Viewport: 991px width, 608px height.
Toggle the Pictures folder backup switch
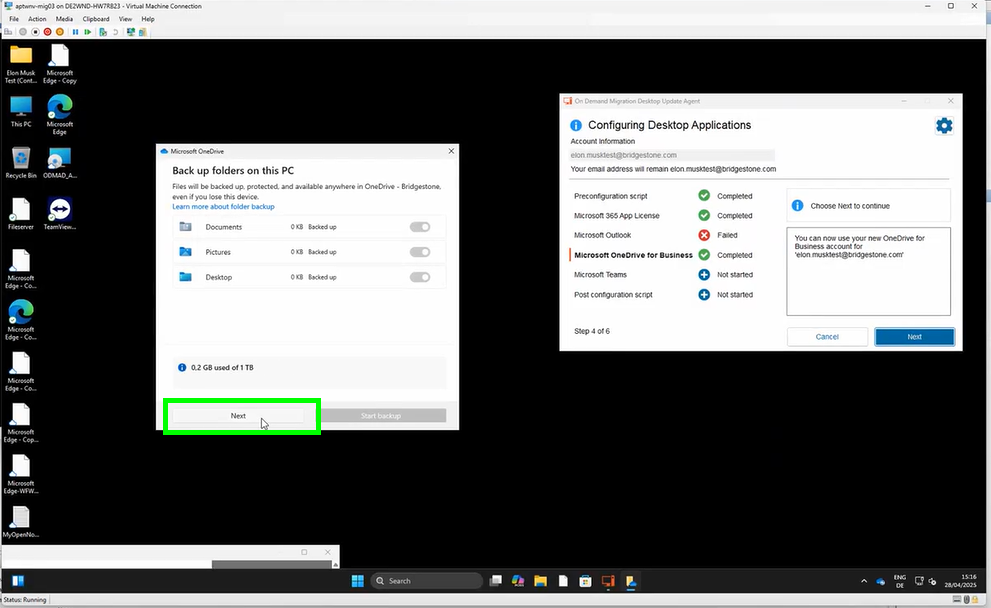pos(420,252)
